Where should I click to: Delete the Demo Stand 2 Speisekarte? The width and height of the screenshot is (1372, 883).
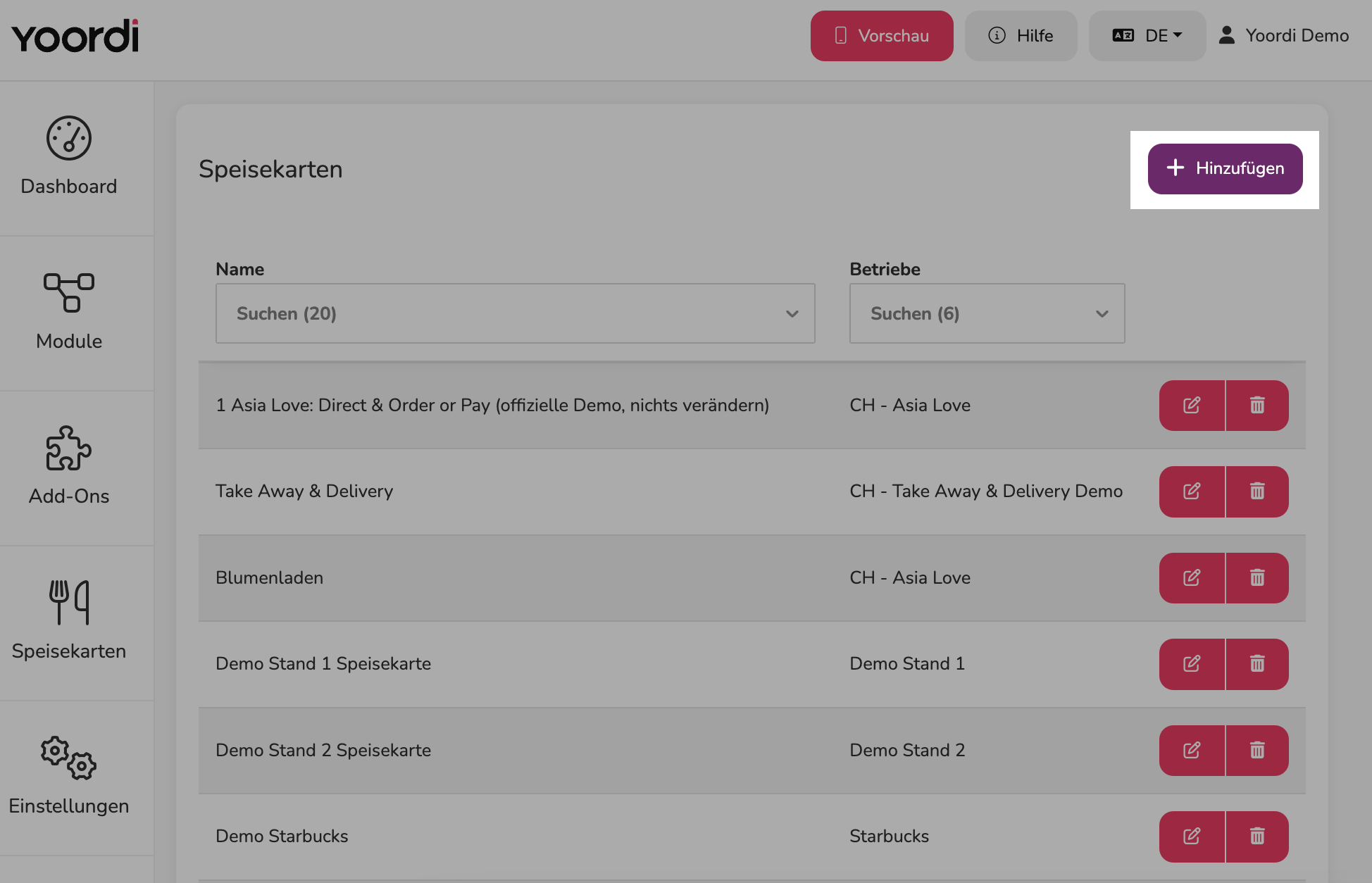point(1257,751)
